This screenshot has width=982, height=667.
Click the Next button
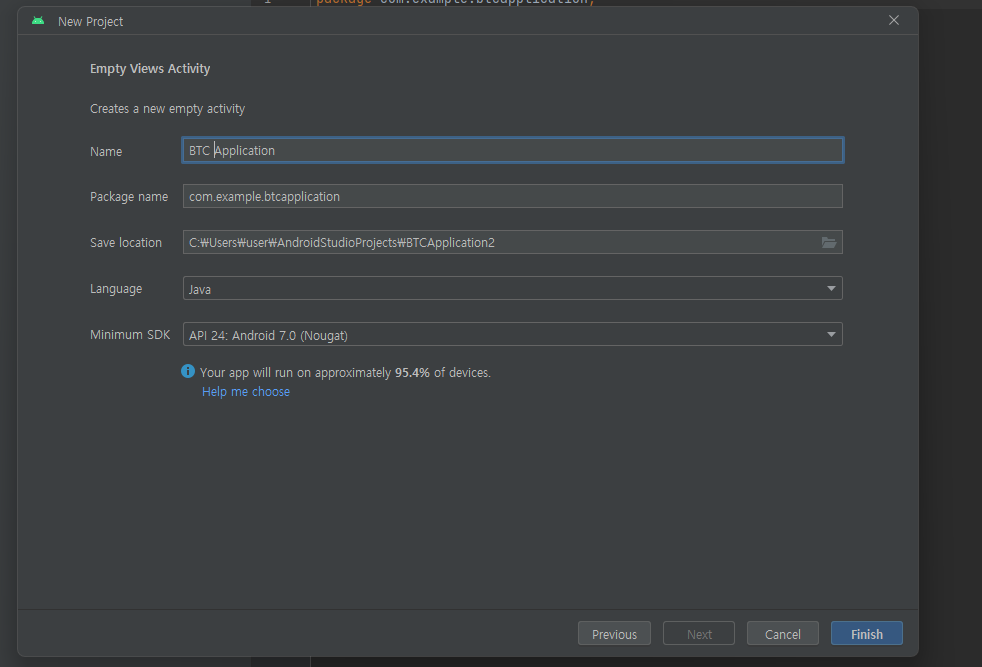699,634
